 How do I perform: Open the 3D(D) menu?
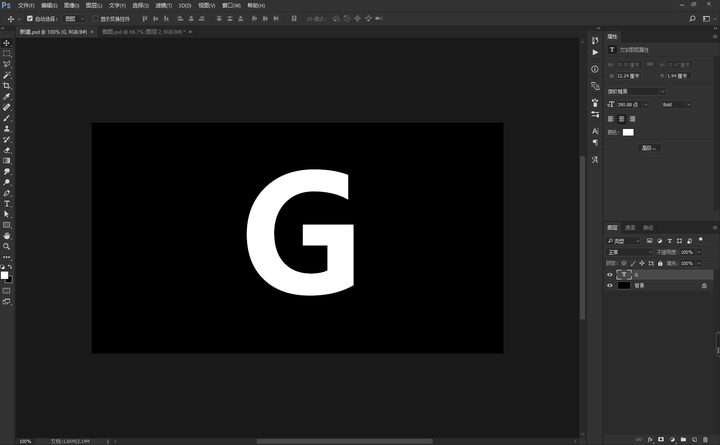pyautogui.click(x=185, y=6)
